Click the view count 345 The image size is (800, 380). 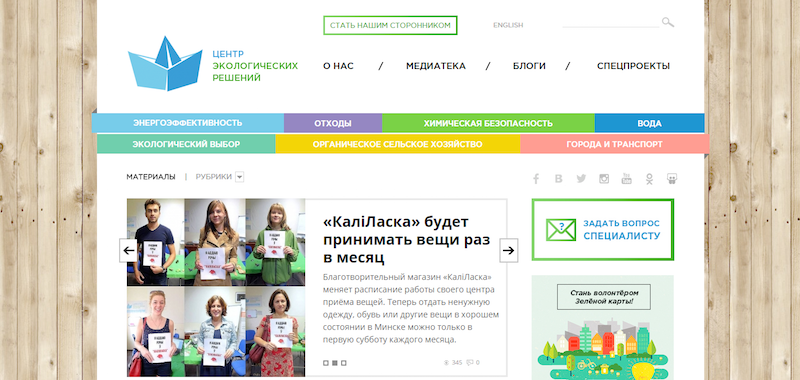click(x=457, y=363)
